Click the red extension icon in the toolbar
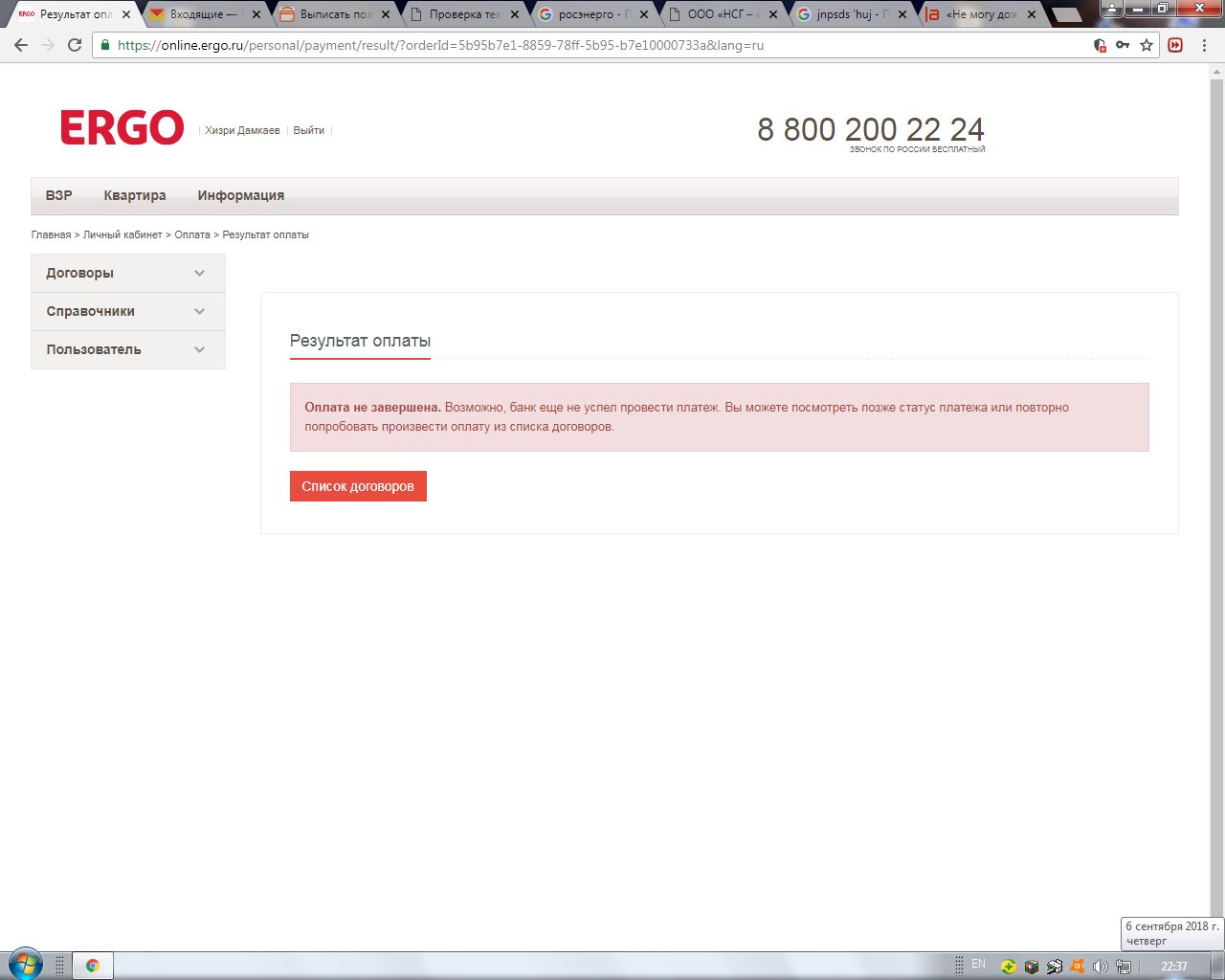Image resolution: width=1225 pixels, height=980 pixels. coord(1175,45)
